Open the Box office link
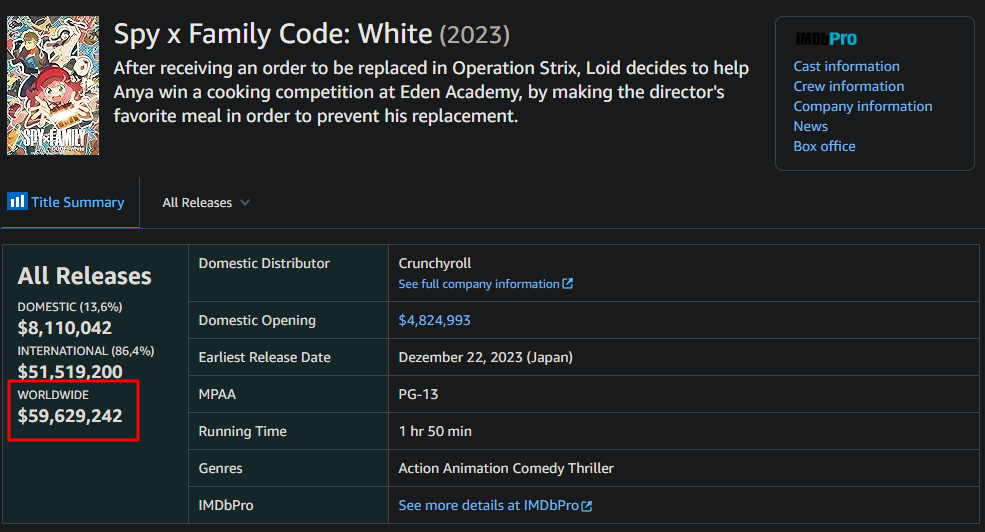 [x=824, y=146]
